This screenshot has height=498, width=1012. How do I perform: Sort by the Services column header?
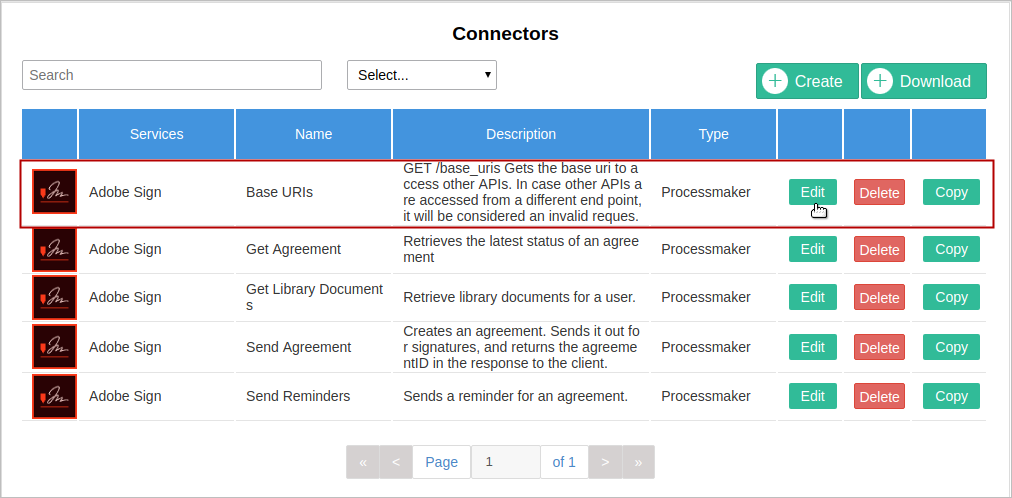click(157, 134)
